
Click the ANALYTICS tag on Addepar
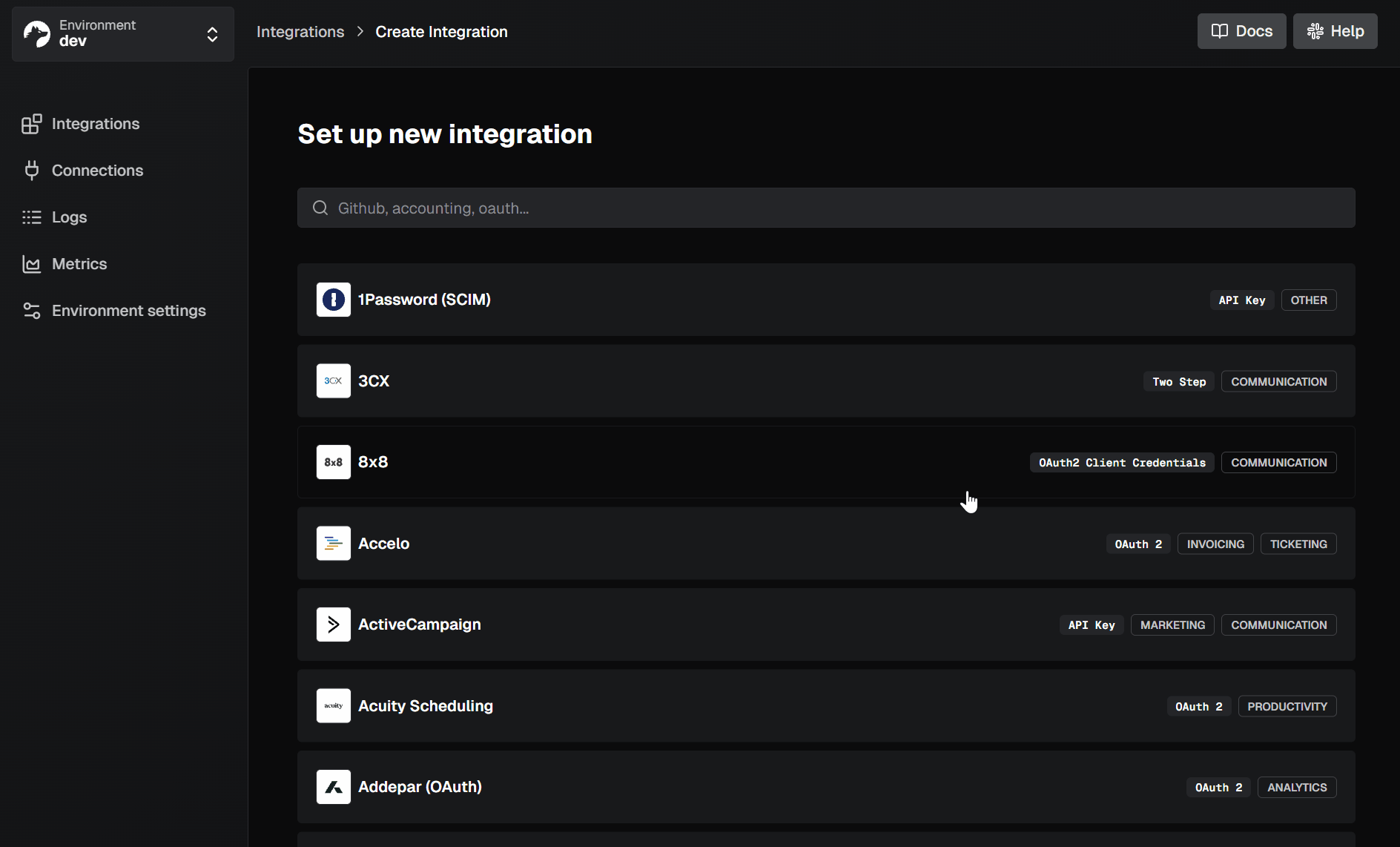(x=1297, y=788)
